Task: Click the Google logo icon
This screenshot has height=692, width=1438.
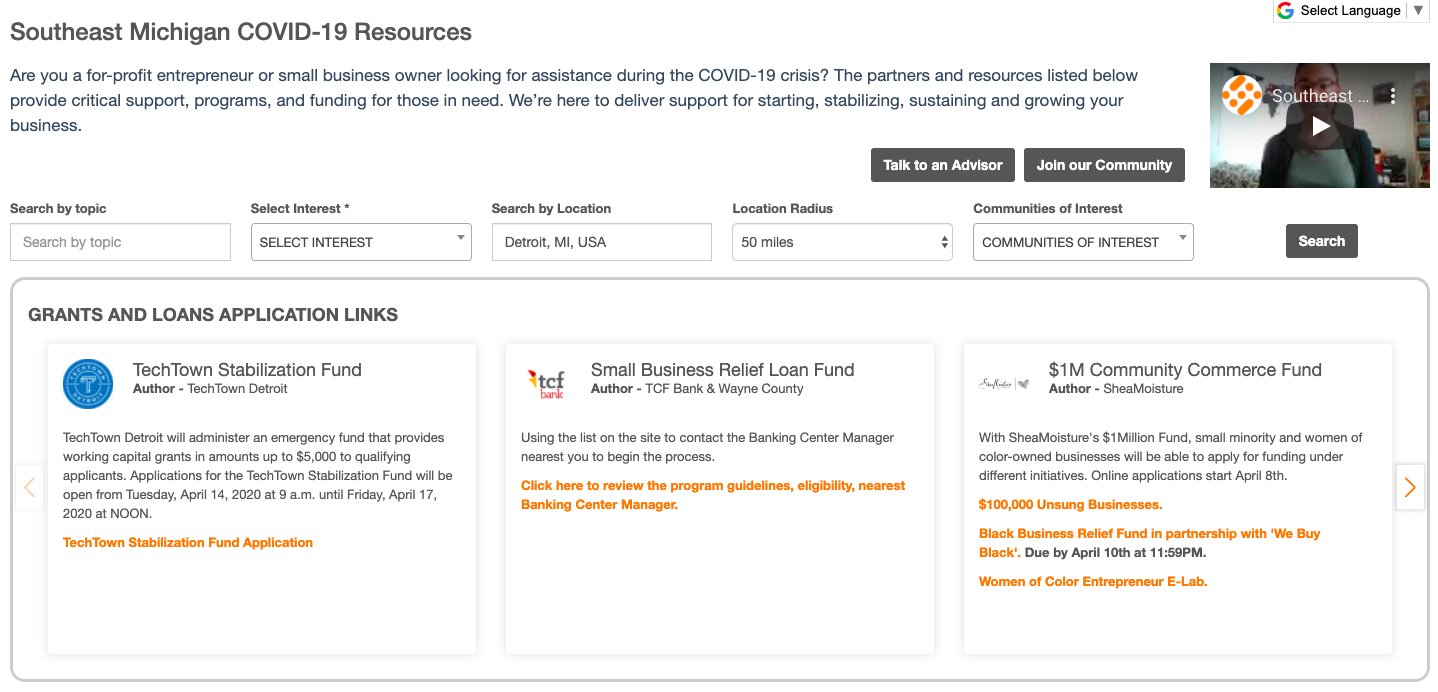Action: (x=1285, y=10)
